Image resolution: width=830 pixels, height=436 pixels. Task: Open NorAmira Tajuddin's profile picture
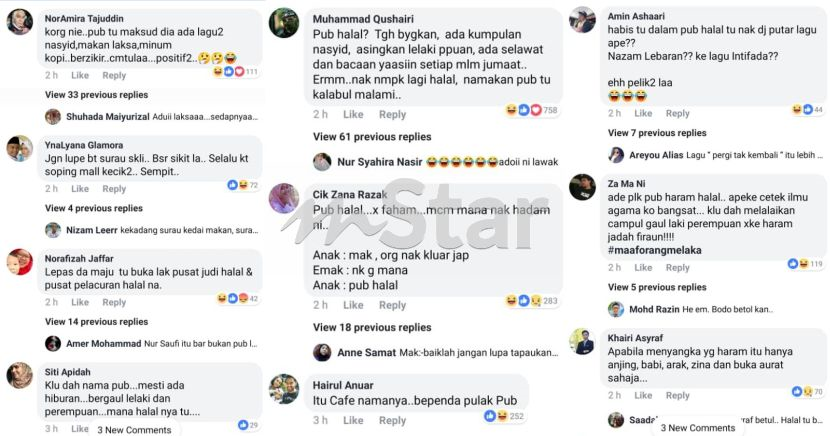pyautogui.click(x=20, y=22)
